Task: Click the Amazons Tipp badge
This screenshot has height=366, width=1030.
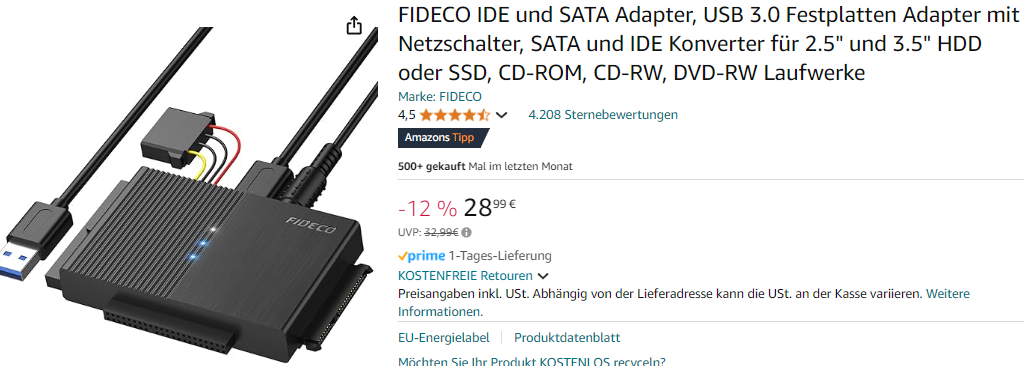Action: tap(445, 137)
